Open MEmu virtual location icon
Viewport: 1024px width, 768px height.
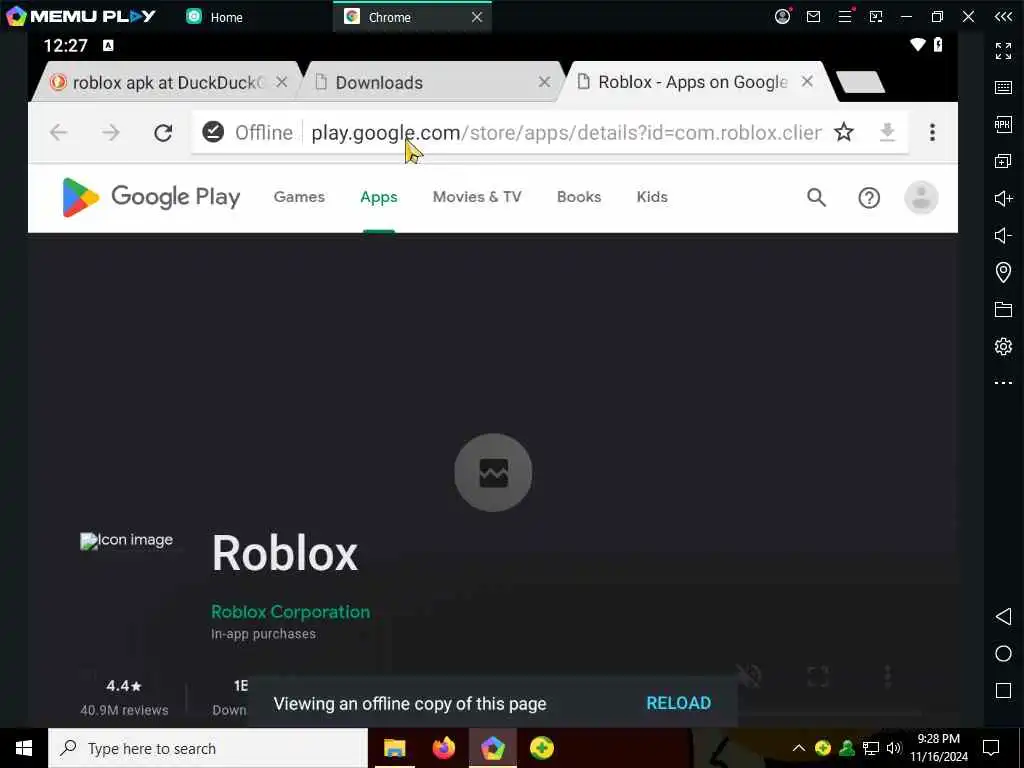pyautogui.click(x=1003, y=272)
